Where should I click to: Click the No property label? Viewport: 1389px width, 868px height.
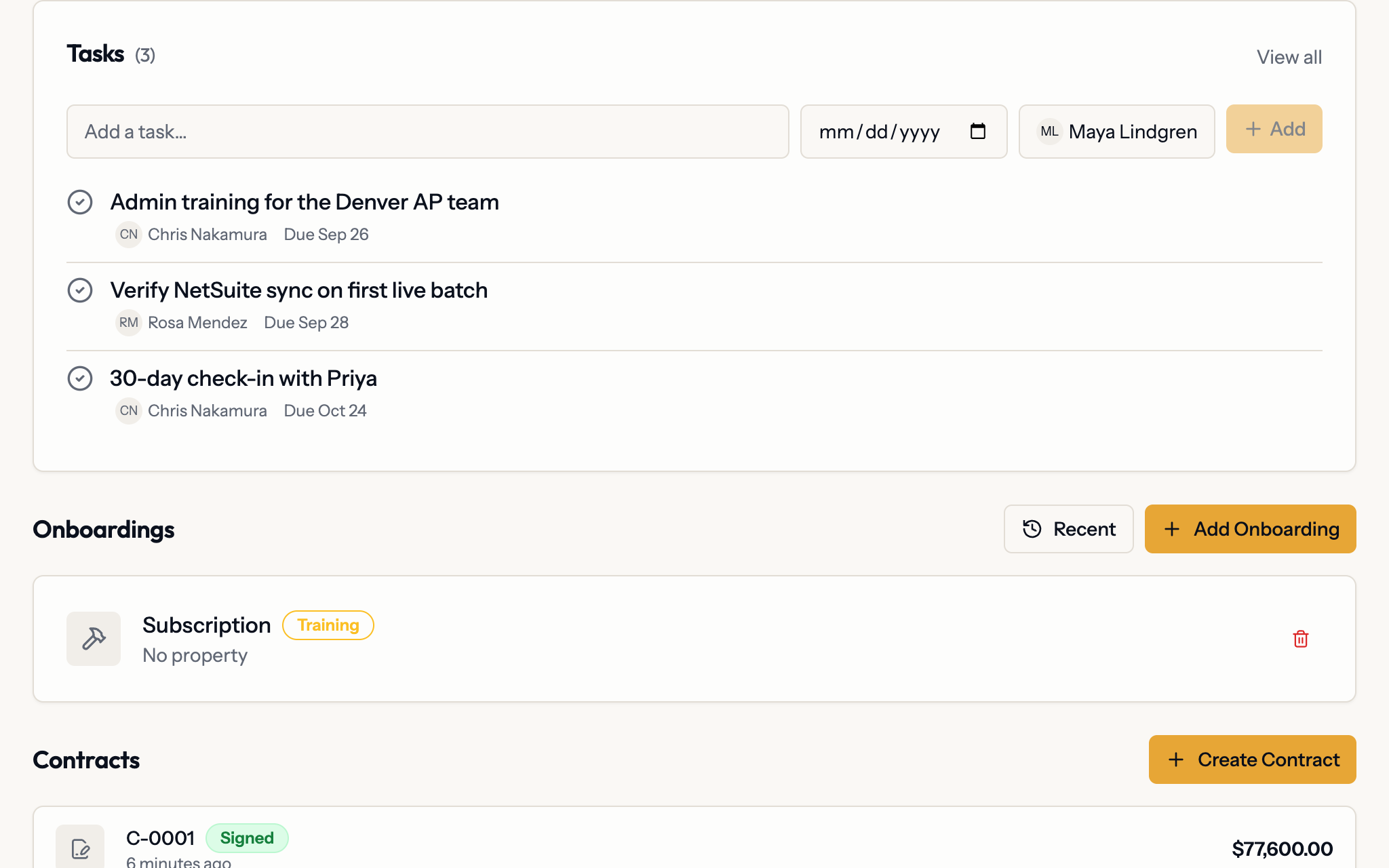pos(195,656)
